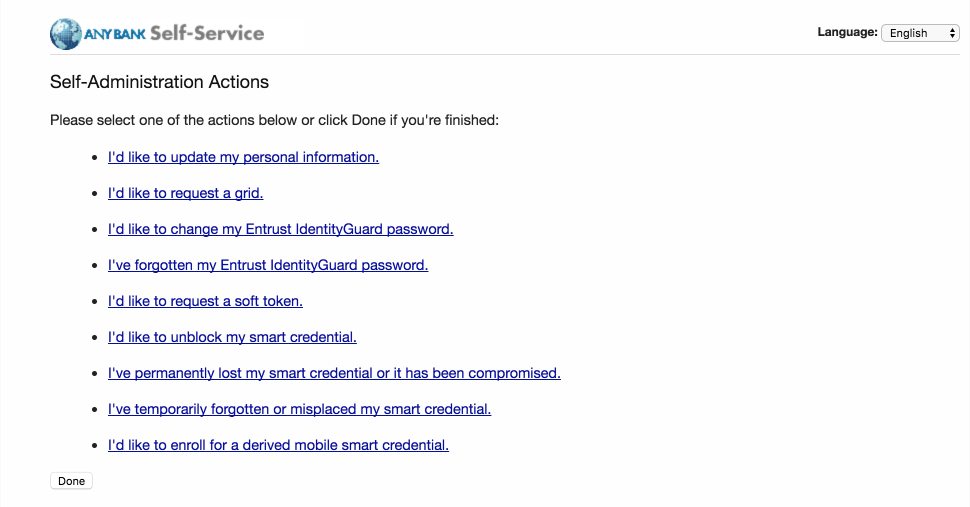
Task: Choose permanently lost smart credential or compromised link
Action: (x=334, y=373)
